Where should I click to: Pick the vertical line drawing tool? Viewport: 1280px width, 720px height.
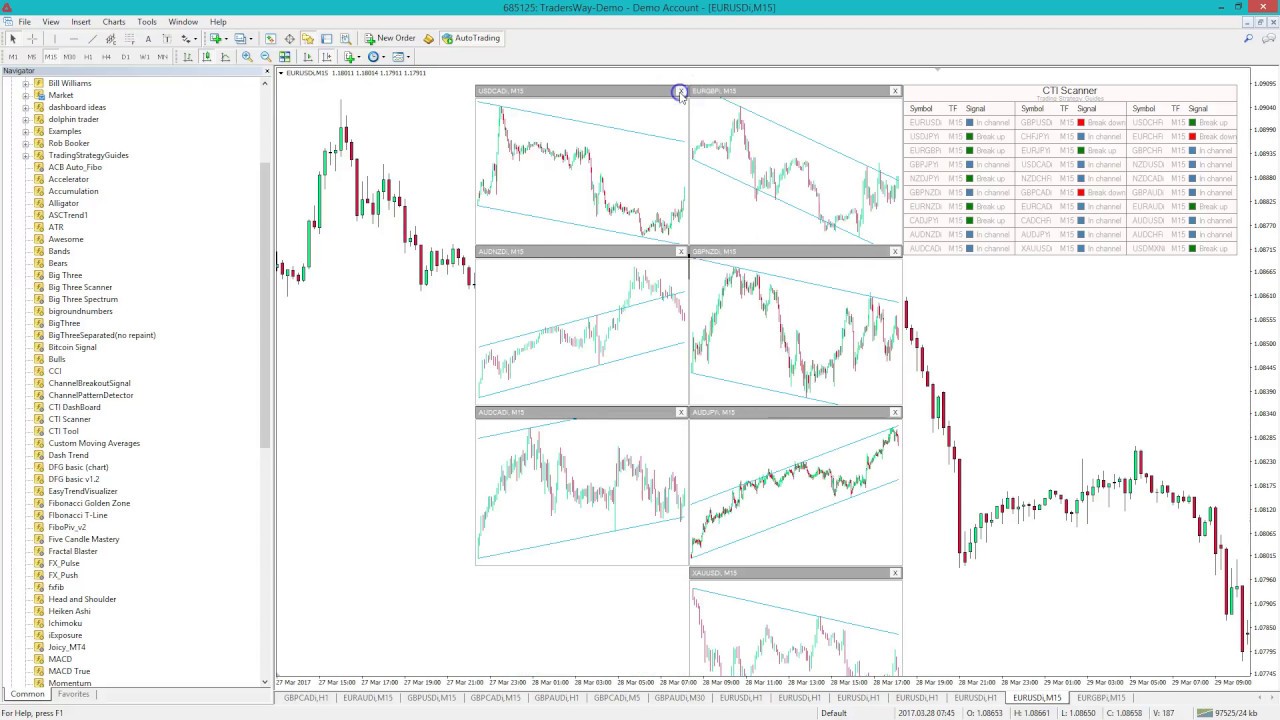(55, 38)
